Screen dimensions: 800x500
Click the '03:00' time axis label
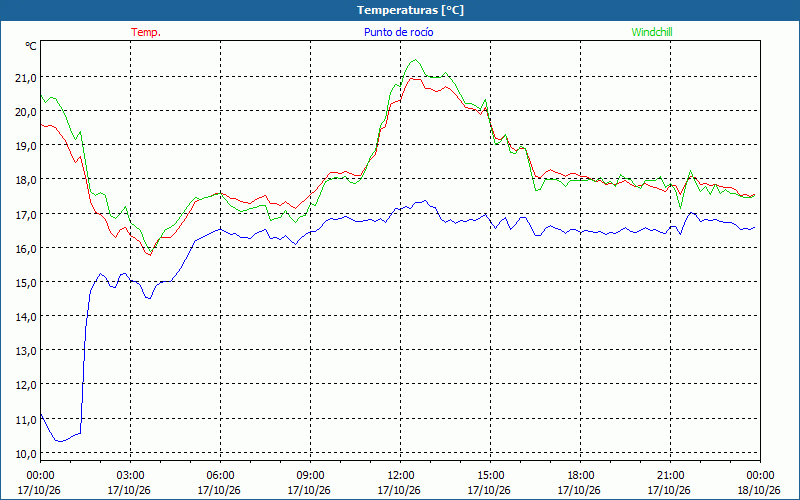tap(130, 476)
